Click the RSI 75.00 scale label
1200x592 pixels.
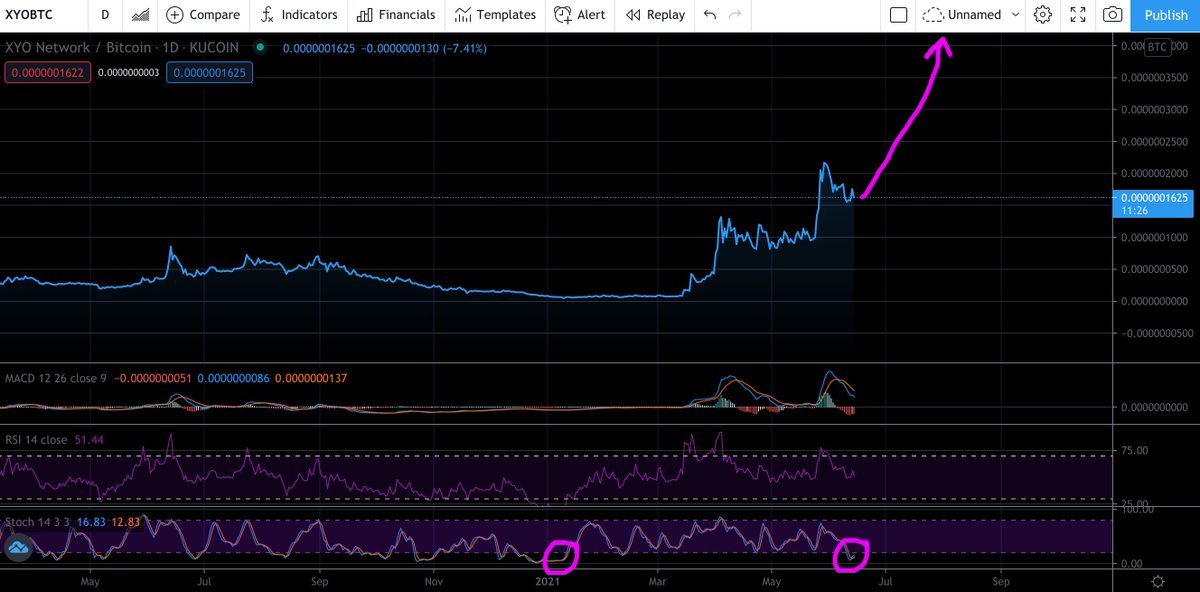coord(1133,451)
